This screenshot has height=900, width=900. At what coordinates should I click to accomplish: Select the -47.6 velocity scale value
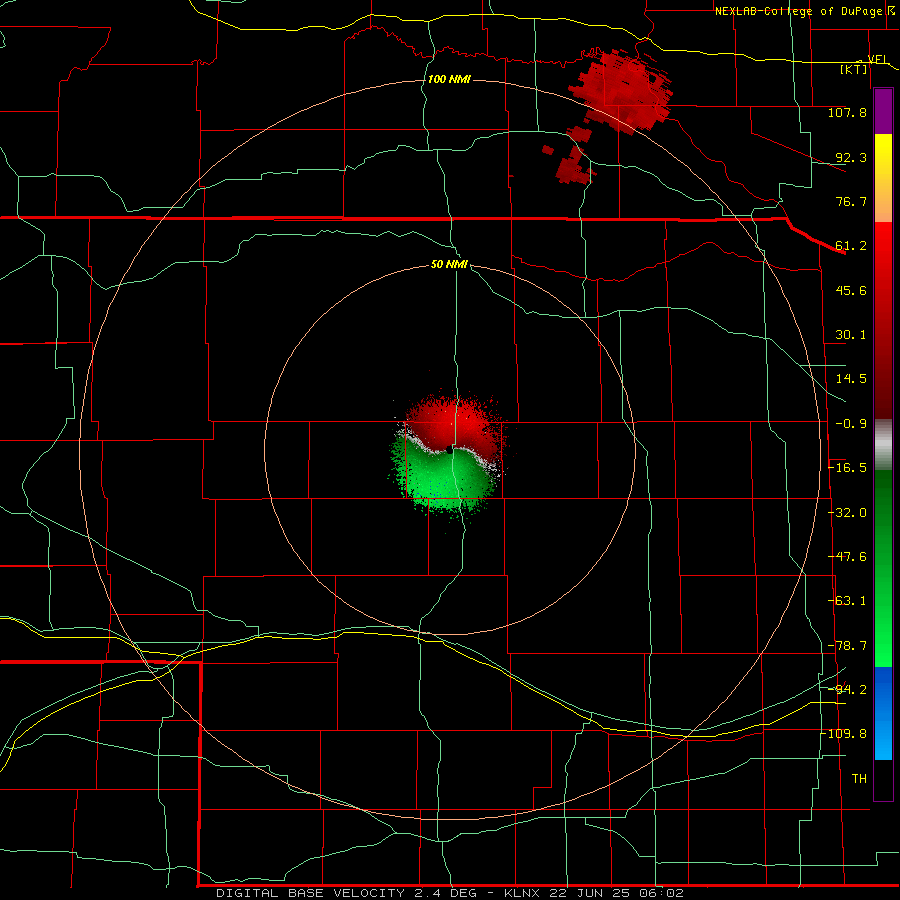(x=847, y=557)
